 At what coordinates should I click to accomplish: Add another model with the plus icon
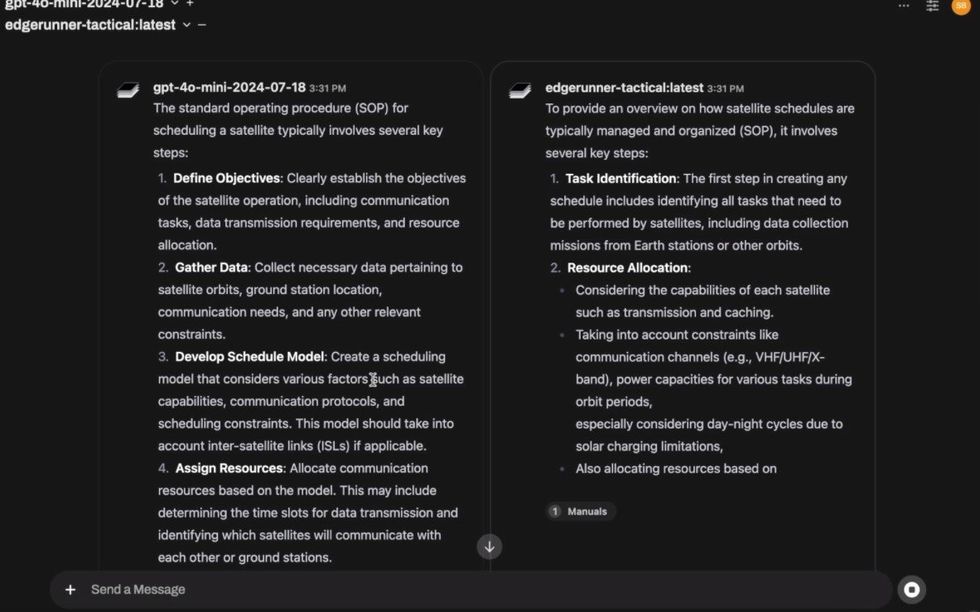190,4
